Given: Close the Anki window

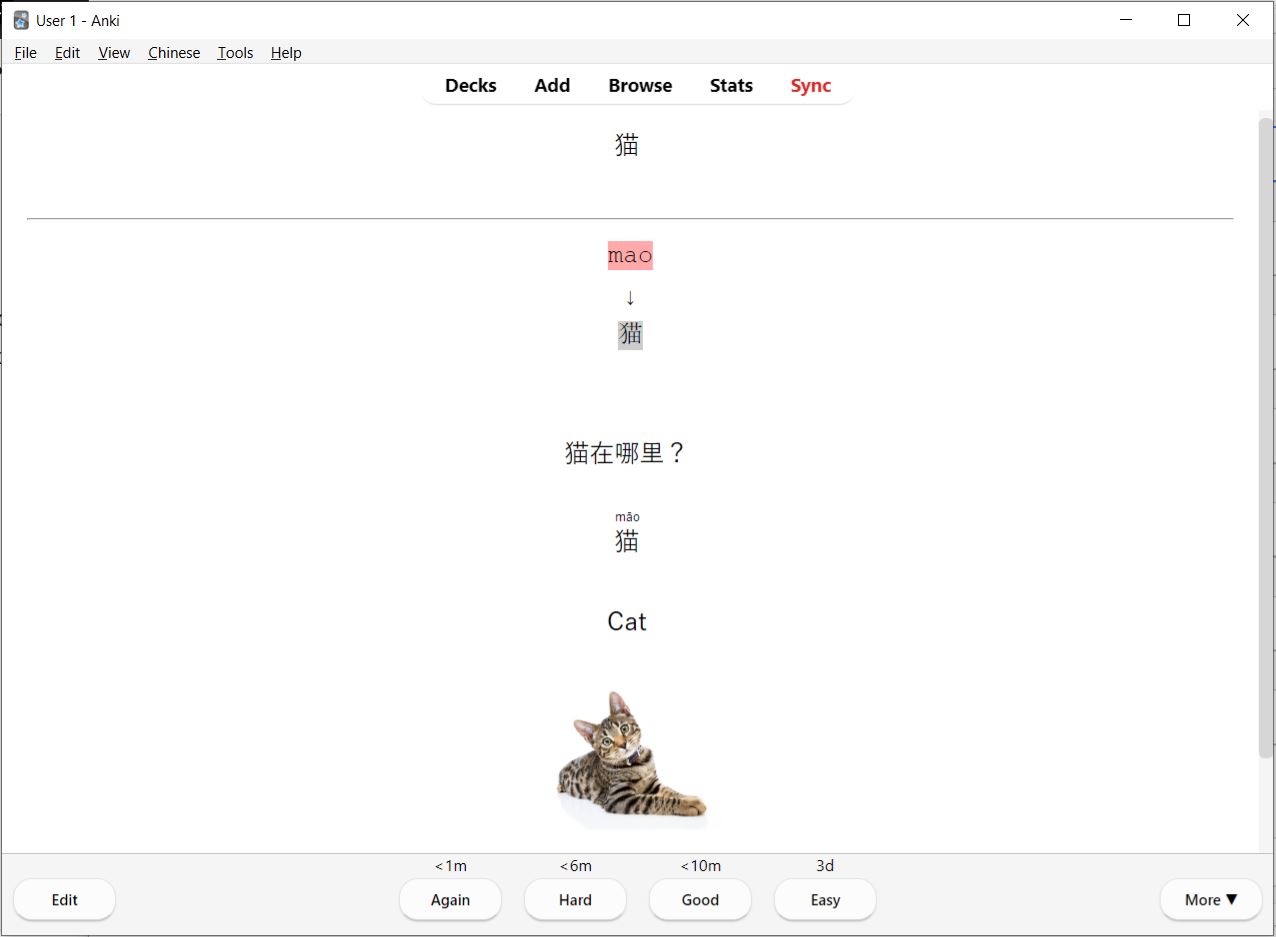Looking at the screenshot, I should [1243, 20].
